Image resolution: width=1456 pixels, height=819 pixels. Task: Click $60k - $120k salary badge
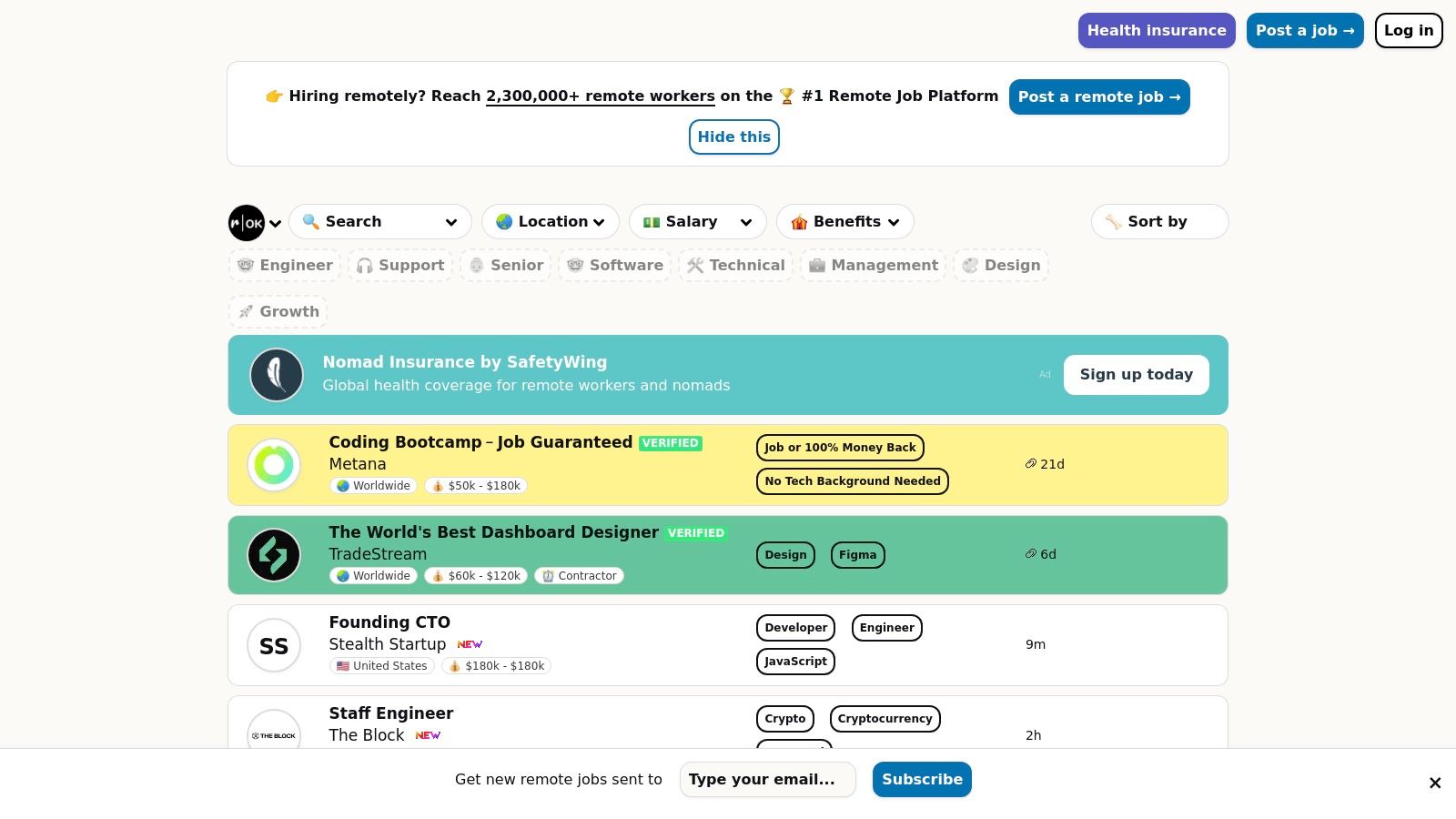coord(476,576)
